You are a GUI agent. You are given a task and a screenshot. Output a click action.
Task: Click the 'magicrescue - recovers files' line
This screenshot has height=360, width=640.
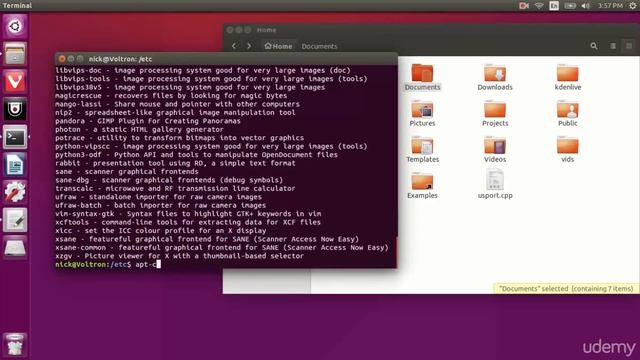pos(171,96)
